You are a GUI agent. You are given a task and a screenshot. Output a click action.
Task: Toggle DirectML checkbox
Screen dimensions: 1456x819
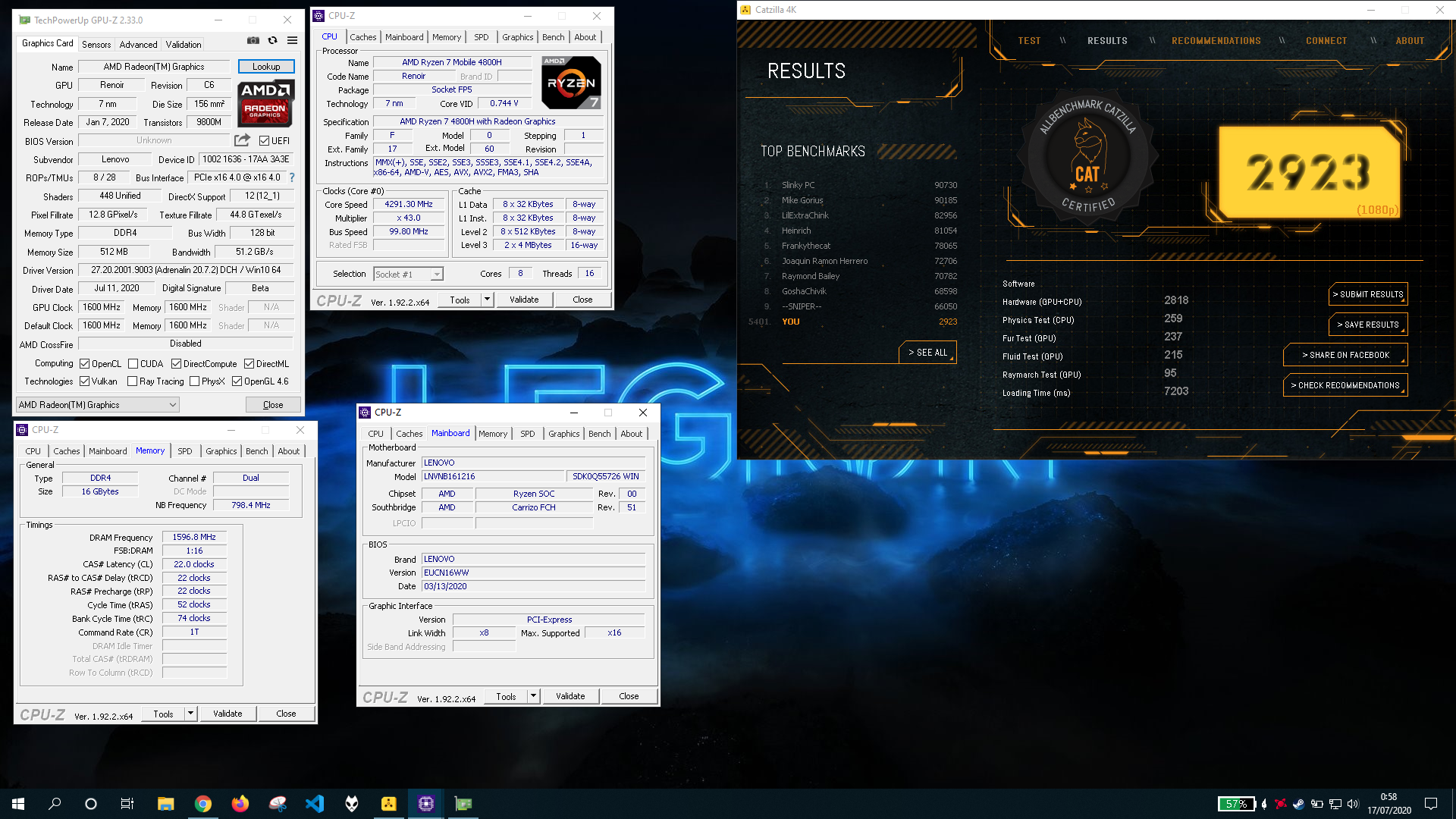[249, 364]
